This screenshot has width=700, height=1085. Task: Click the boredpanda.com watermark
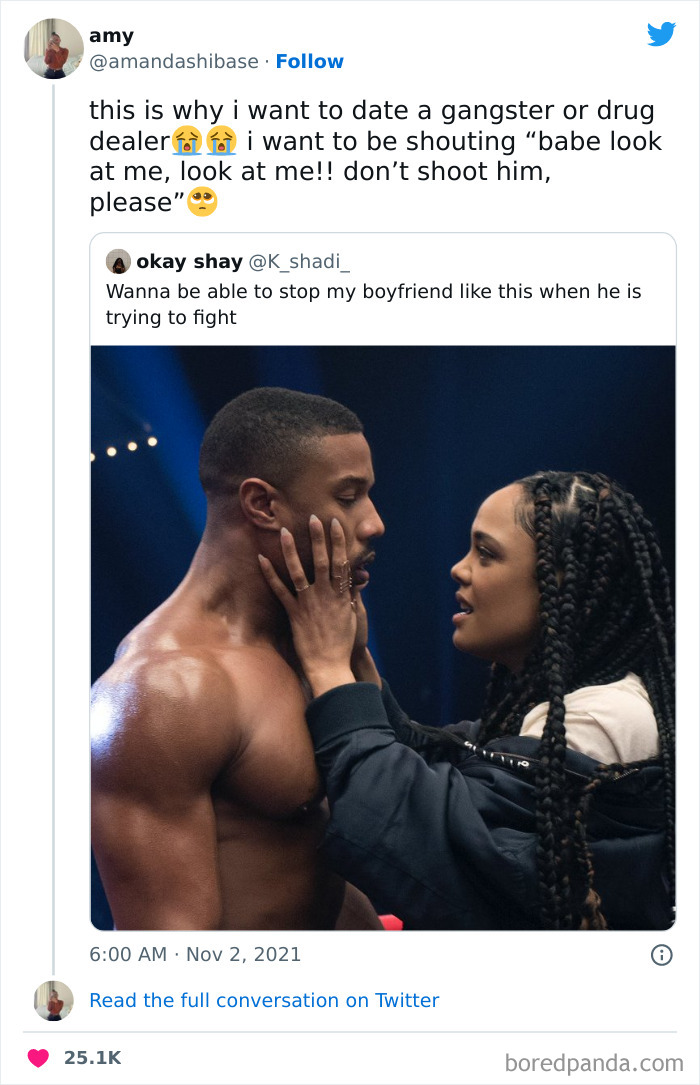tap(594, 1061)
